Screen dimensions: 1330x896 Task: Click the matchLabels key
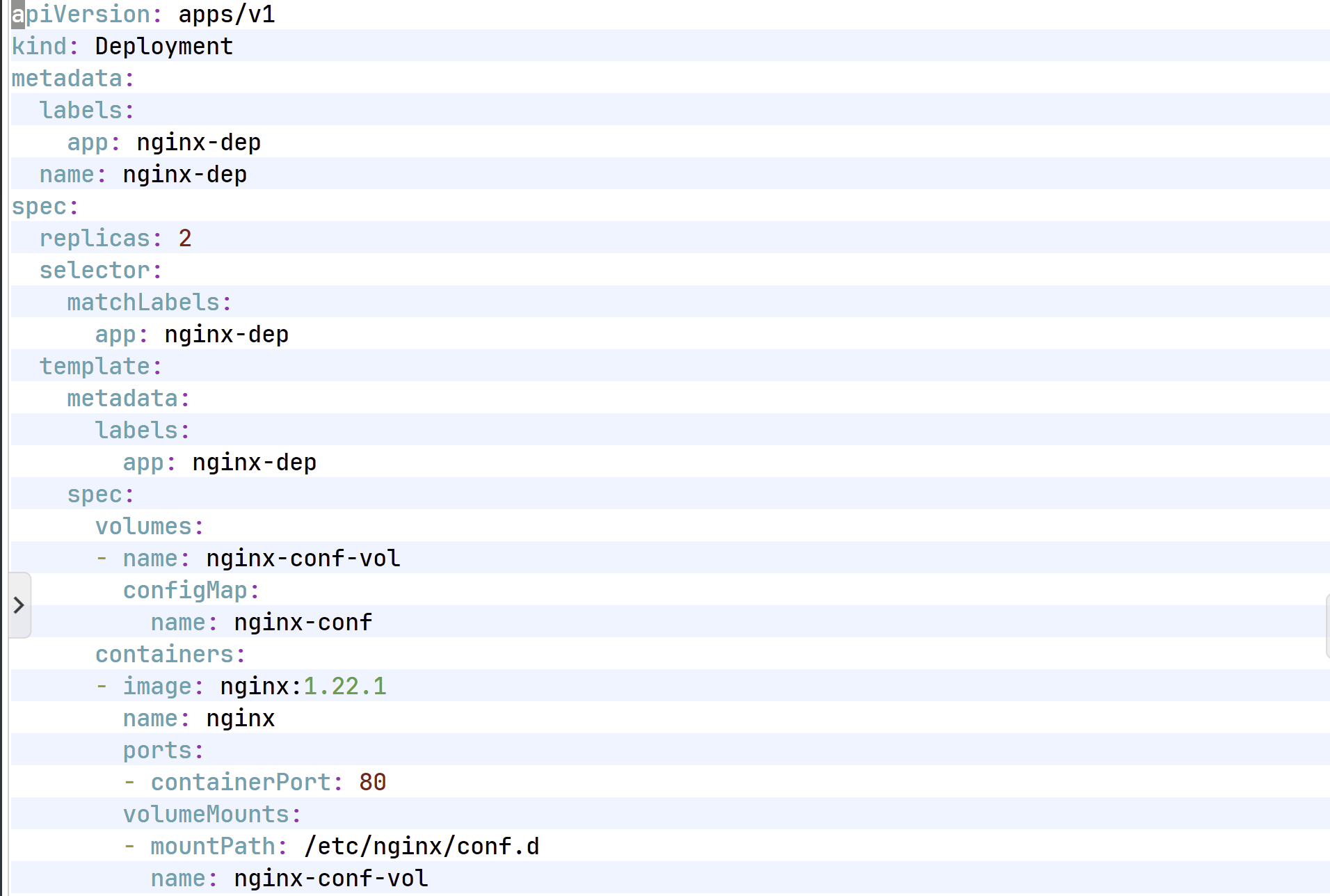click(143, 303)
